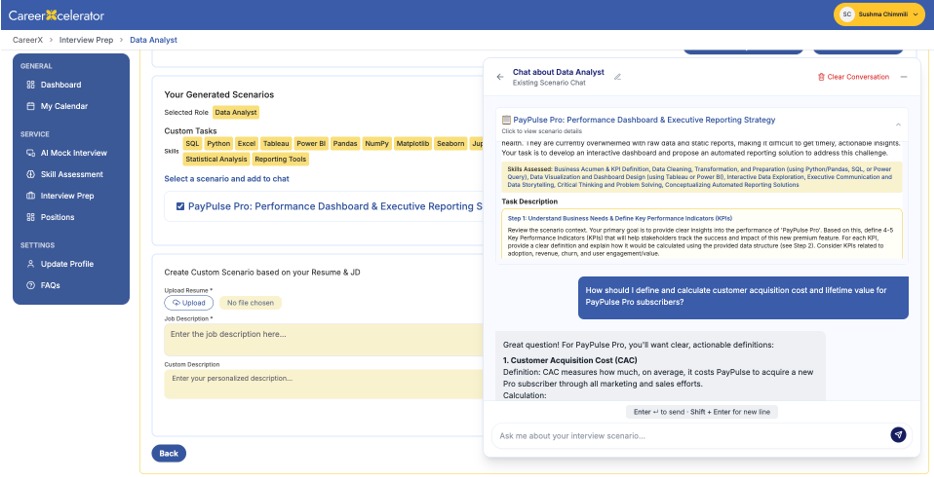
Task: Select the Pandas skill tag
Action: 345,144
